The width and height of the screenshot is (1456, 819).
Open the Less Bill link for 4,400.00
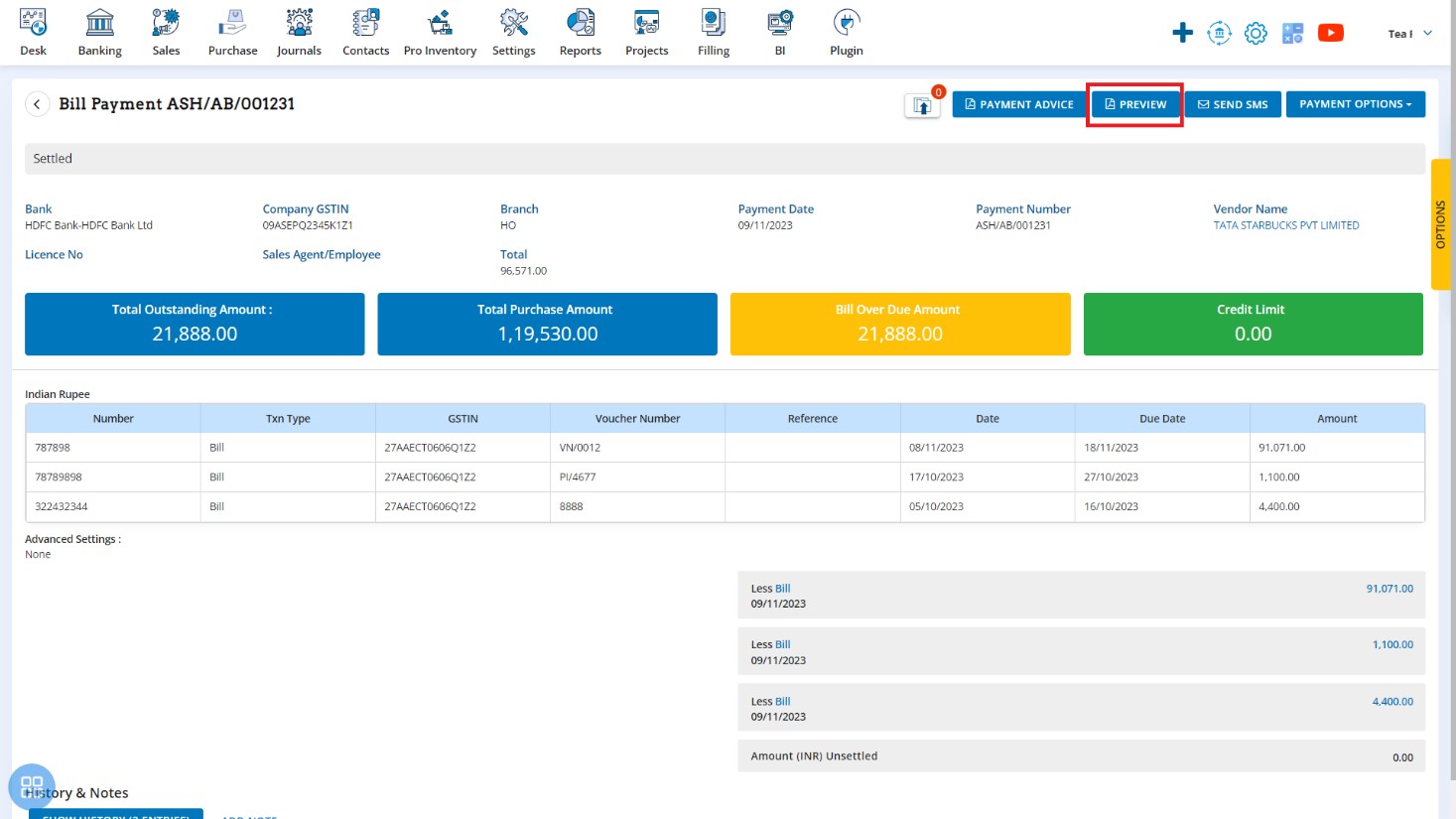[x=782, y=701]
